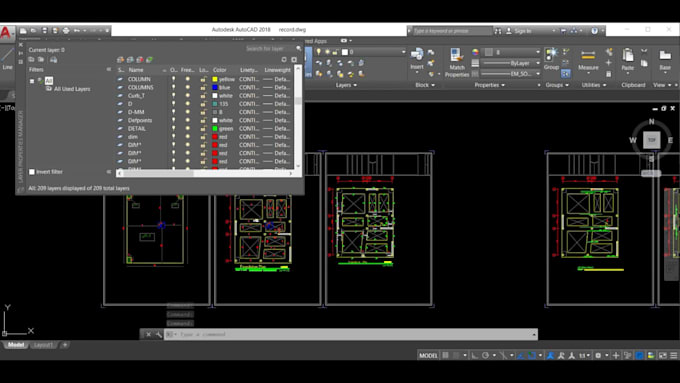Click the Refresh icon in layer manager

(284, 59)
